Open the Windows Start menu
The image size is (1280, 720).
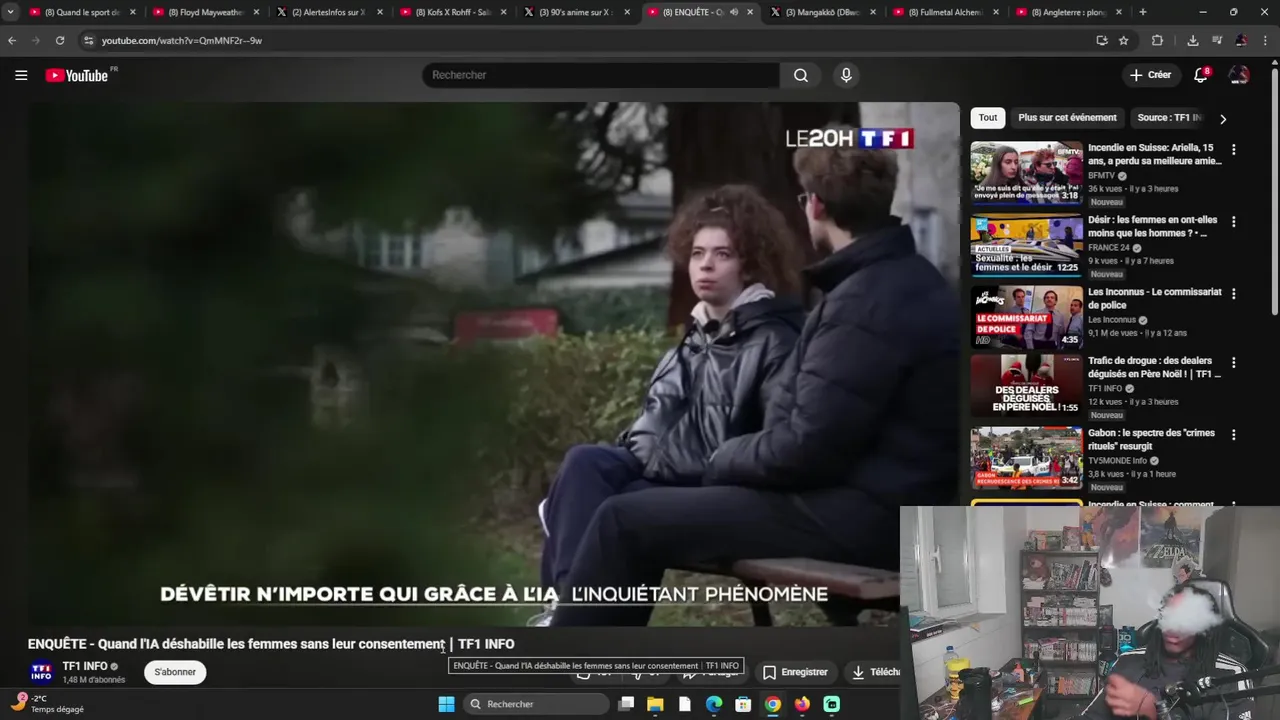coord(446,704)
